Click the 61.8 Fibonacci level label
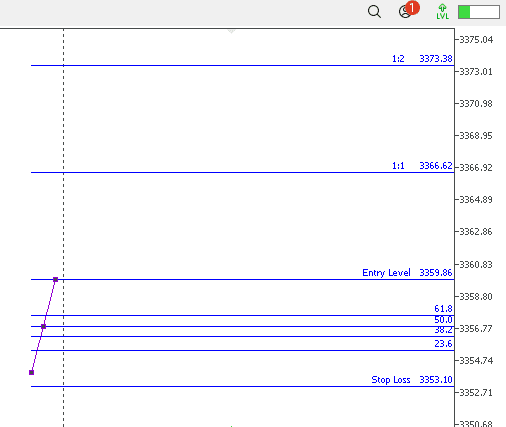Viewport: 506px width, 427px height. coord(443,309)
